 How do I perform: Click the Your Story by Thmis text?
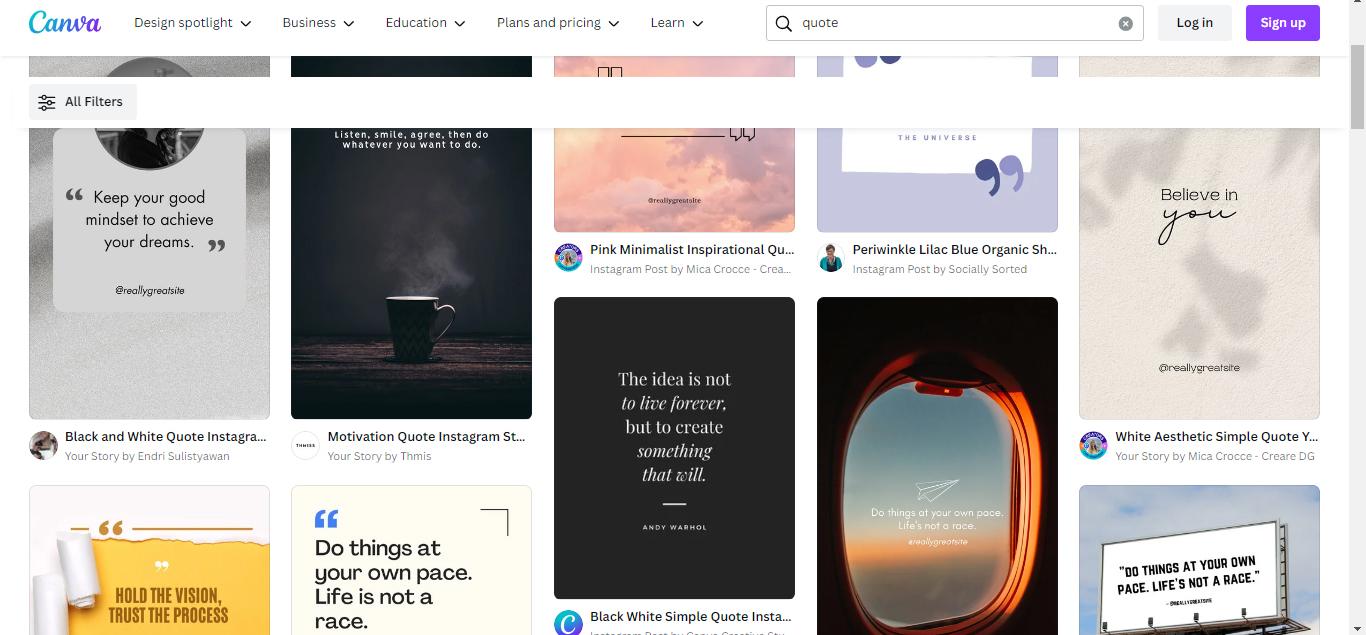click(x=379, y=456)
